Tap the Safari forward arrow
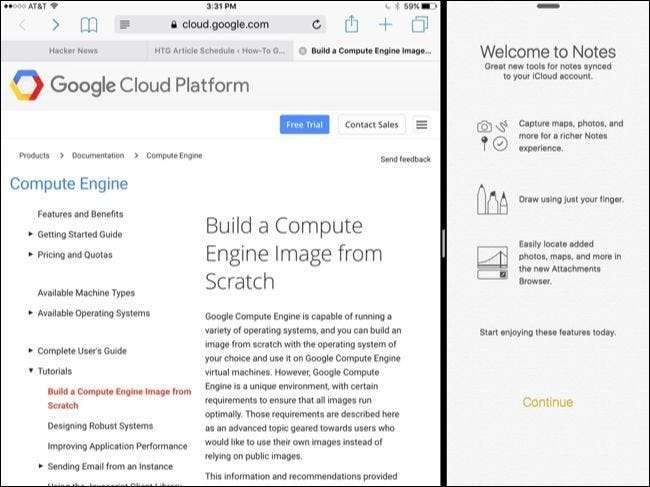The image size is (650, 487). point(55,24)
